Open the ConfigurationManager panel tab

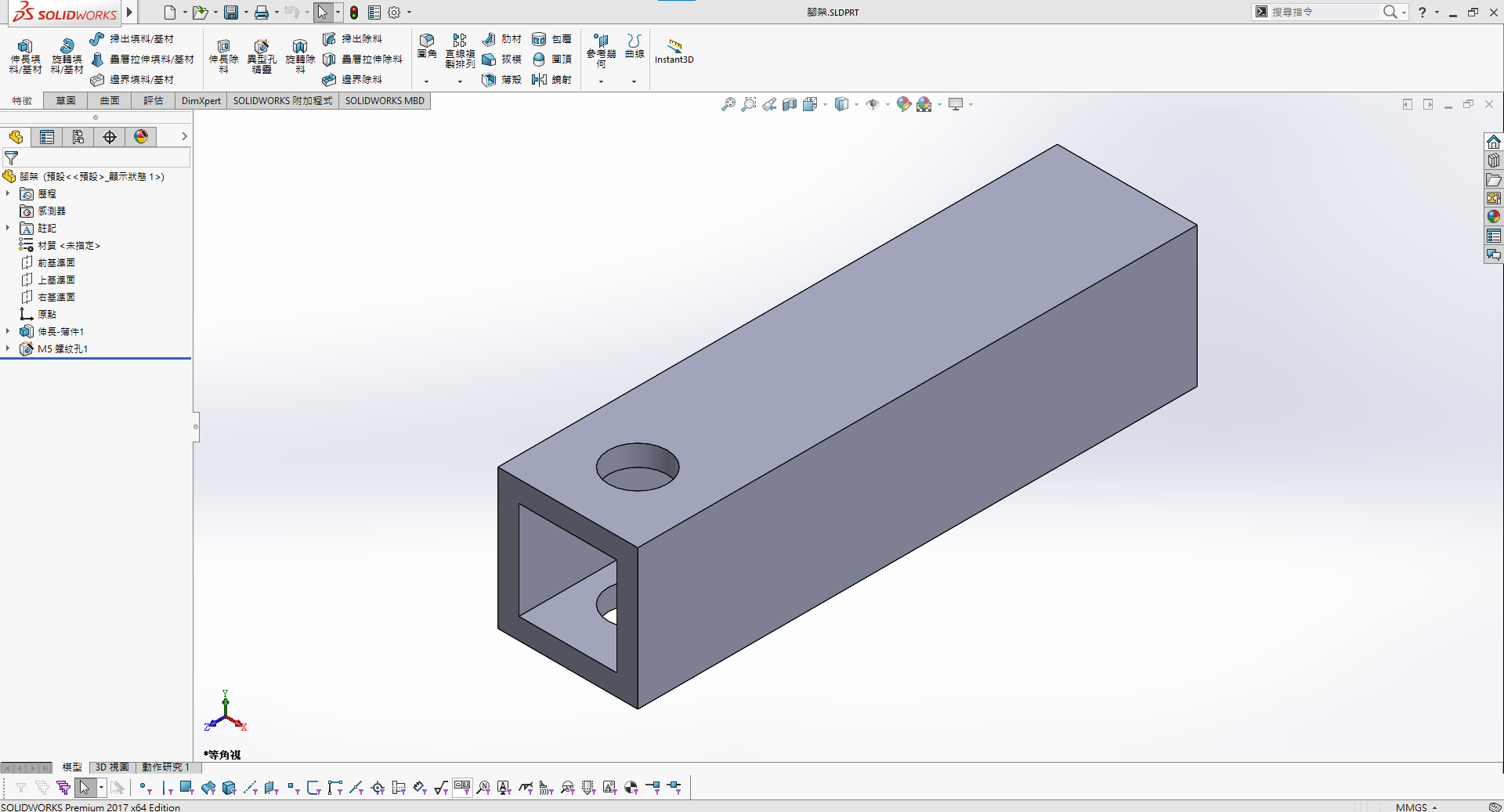(x=78, y=137)
